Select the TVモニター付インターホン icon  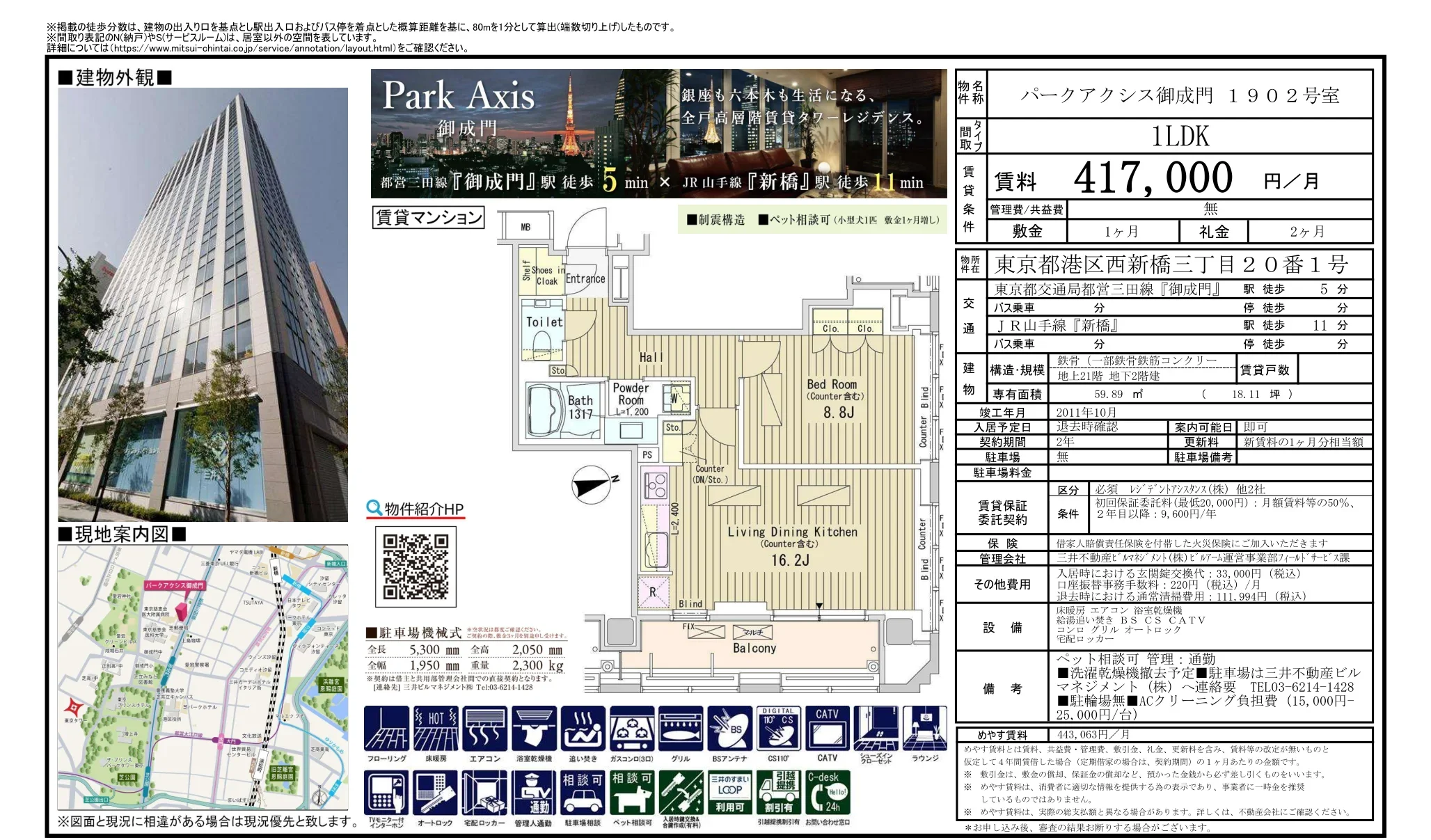coord(387,793)
